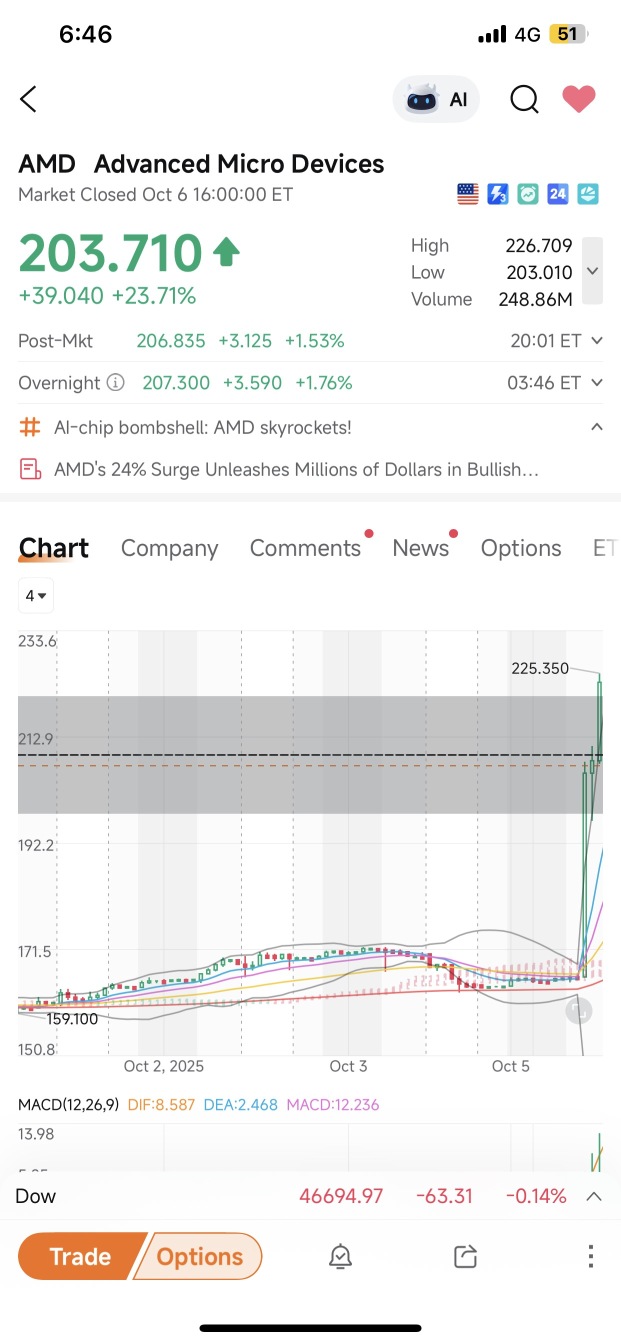The width and height of the screenshot is (621, 1344).
Task: Expand the Post-Mkt row chevron
Action: [597, 341]
